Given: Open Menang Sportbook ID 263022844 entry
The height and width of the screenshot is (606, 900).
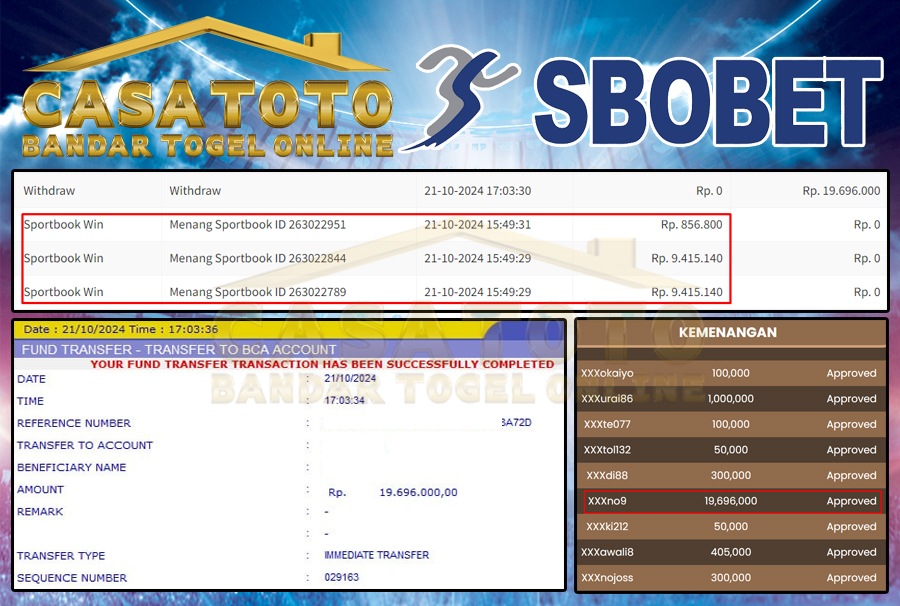Looking at the screenshot, I should (x=258, y=259).
